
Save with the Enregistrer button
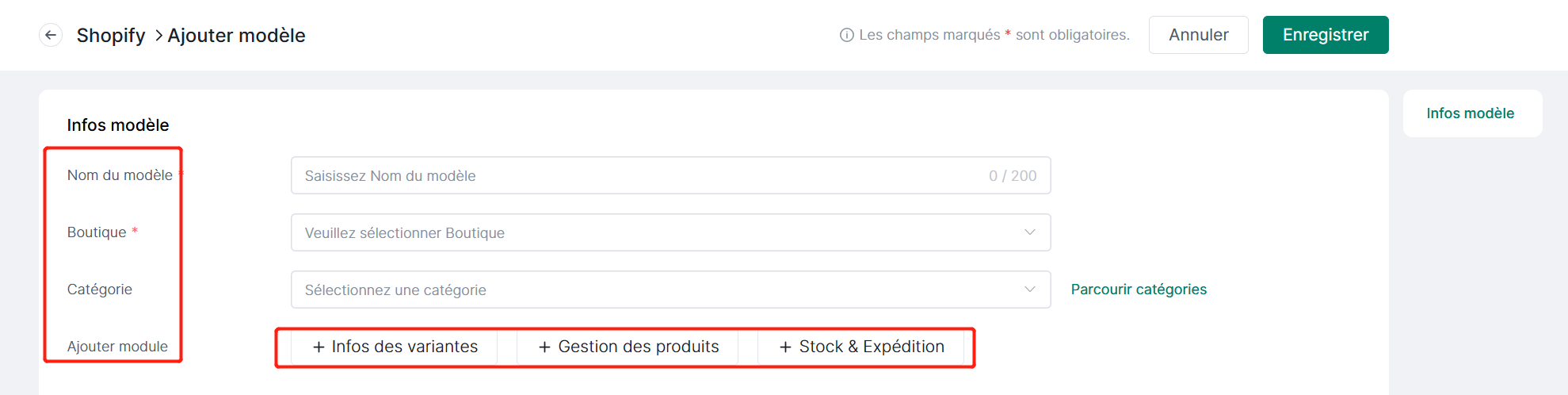1326,35
